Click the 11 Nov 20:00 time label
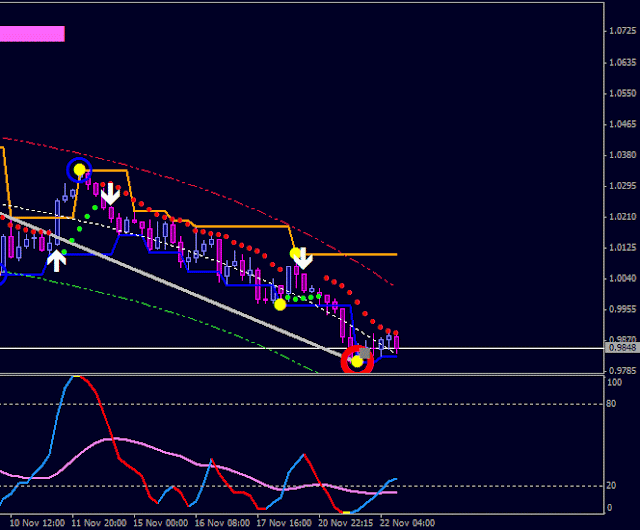 coord(99,523)
